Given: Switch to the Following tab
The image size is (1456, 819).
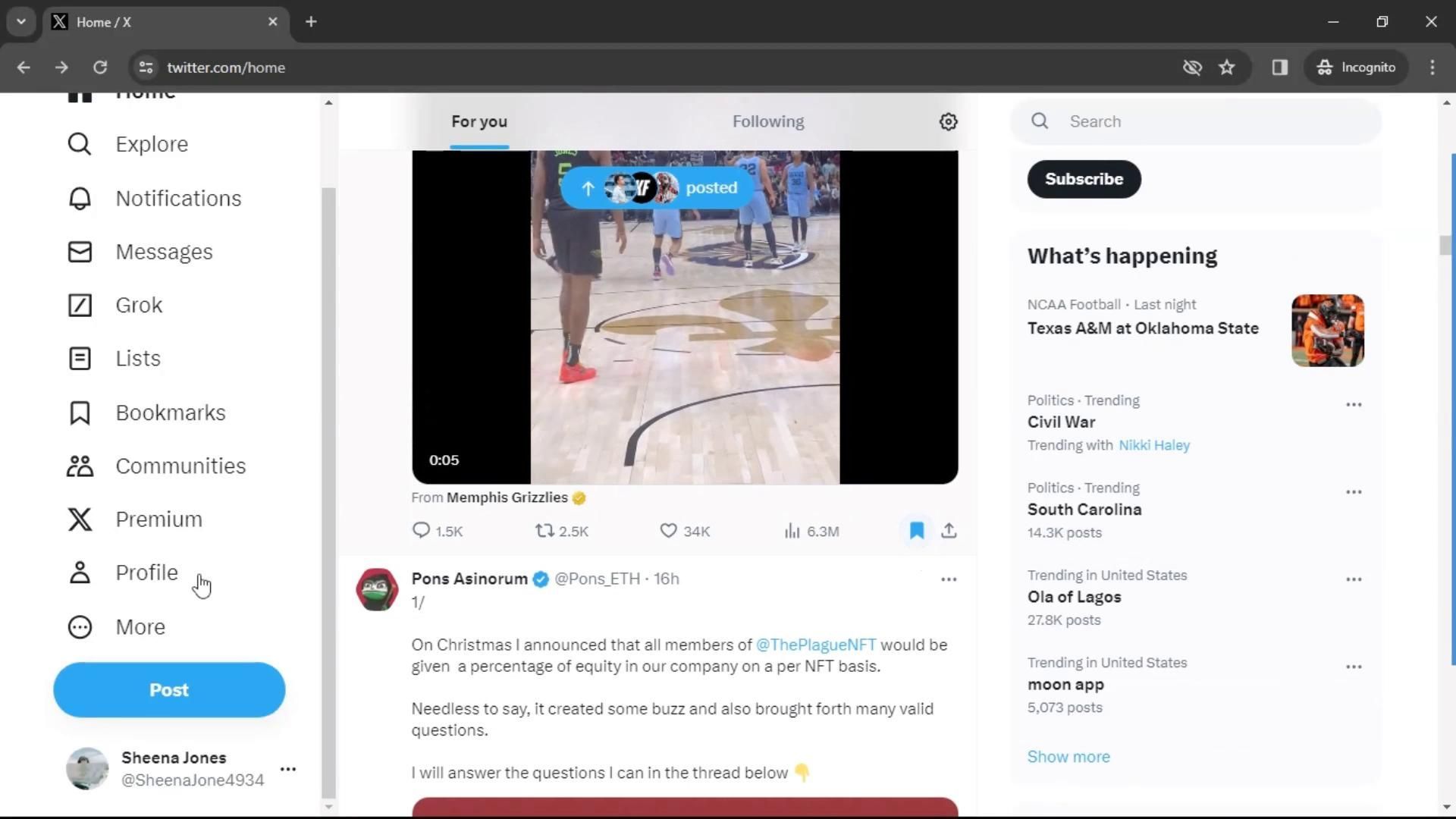Looking at the screenshot, I should pos(767,121).
